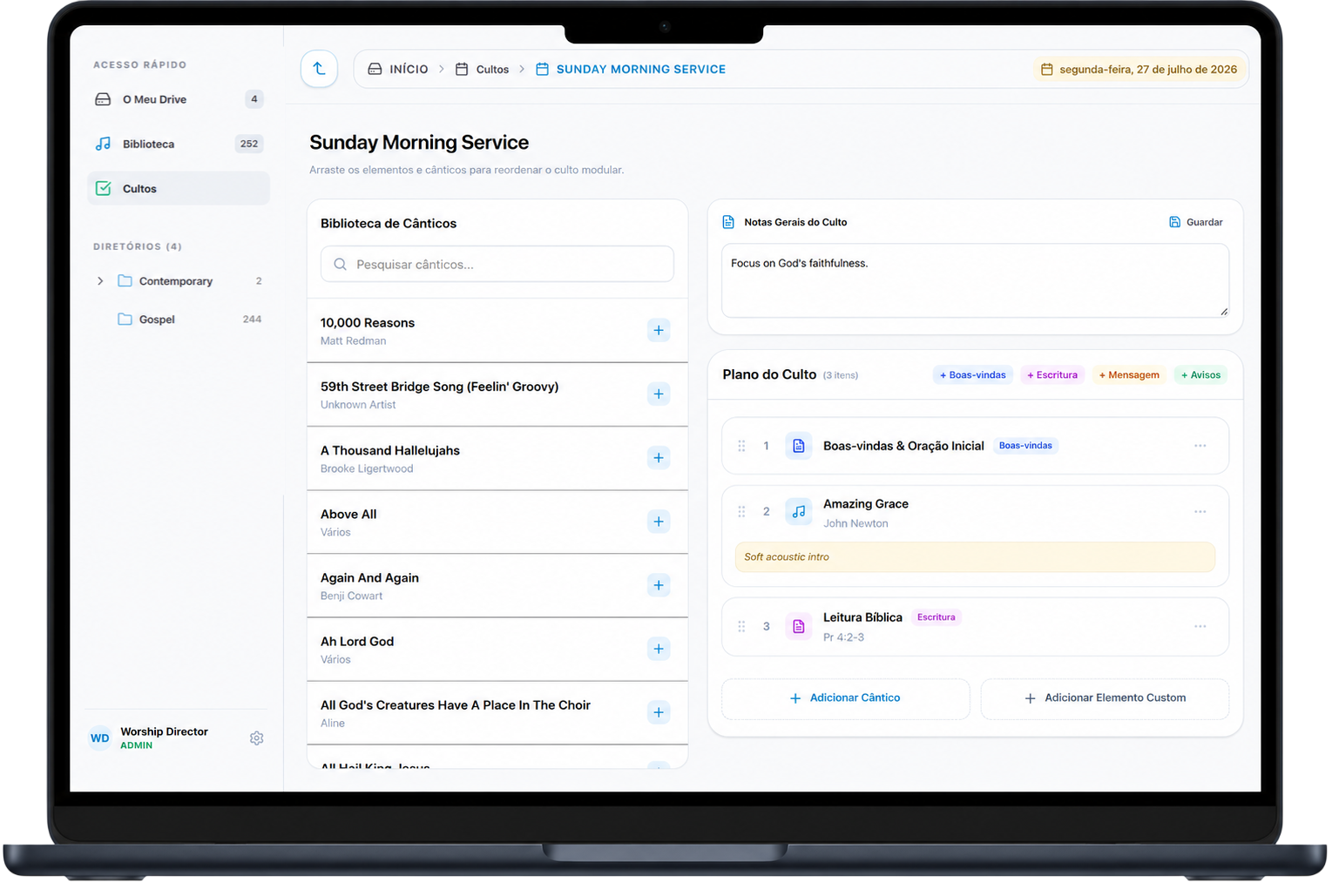Open three-dot menu for Boas-vindas & Oração Inicial
Viewport: 1332px width, 896px height.
1200,446
